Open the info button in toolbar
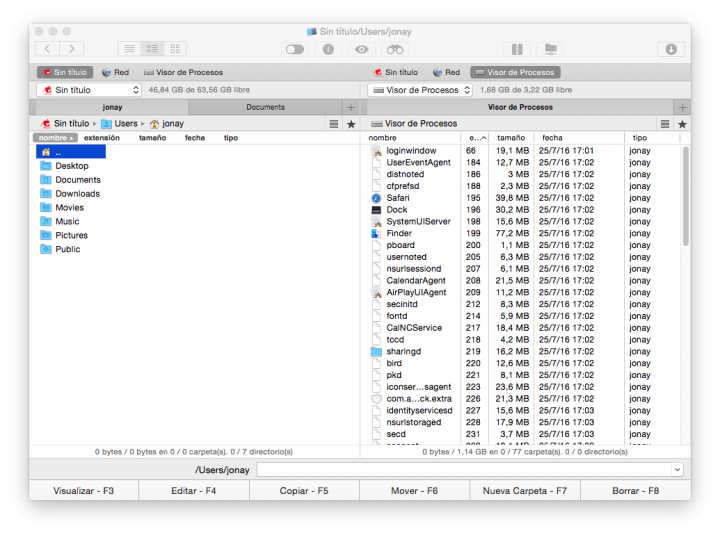The height and width of the screenshot is (535, 720). pyautogui.click(x=328, y=49)
